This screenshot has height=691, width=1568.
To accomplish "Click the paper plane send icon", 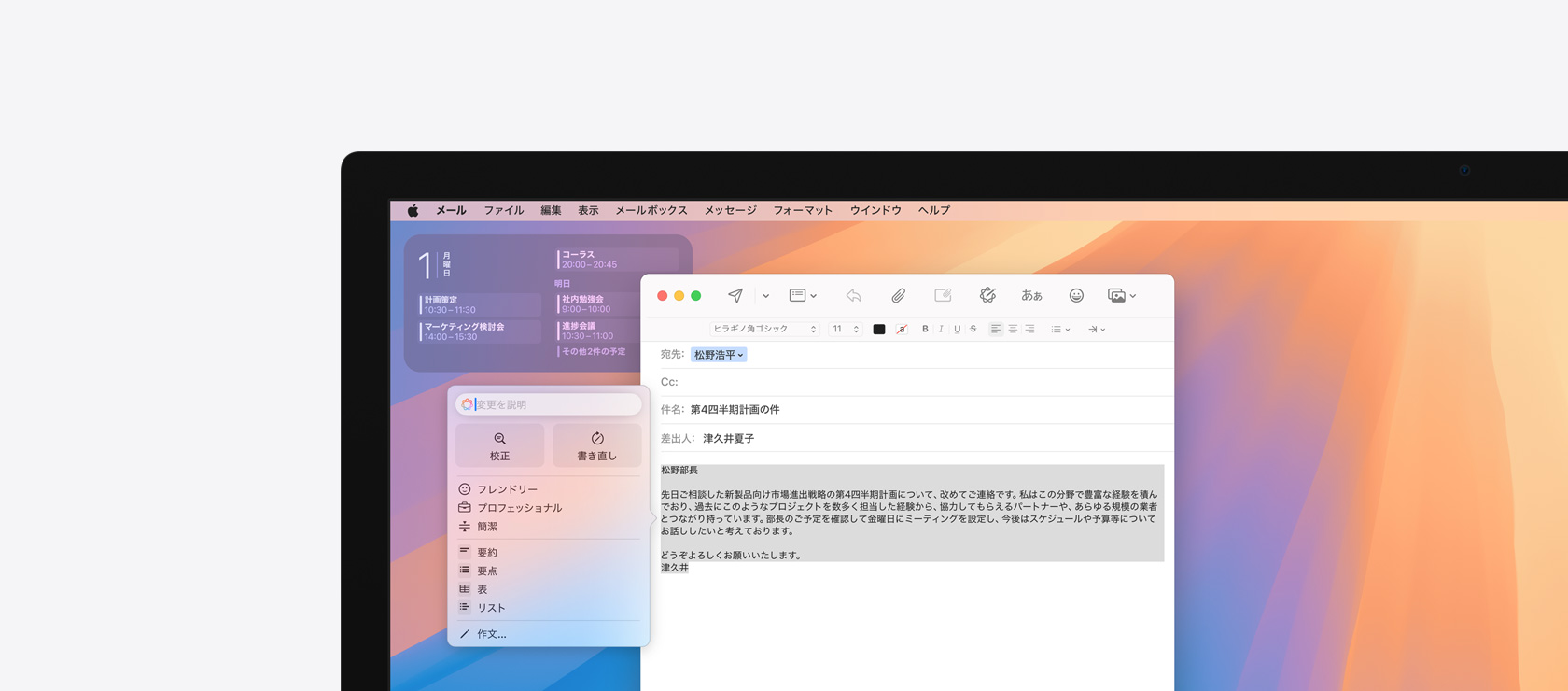I will [x=735, y=295].
